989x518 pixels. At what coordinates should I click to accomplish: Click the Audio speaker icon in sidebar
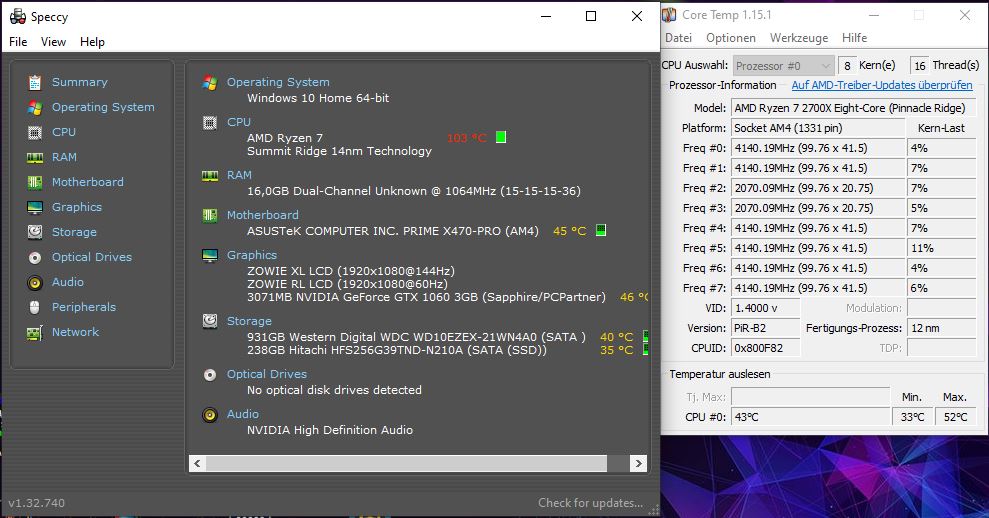pos(35,283)
